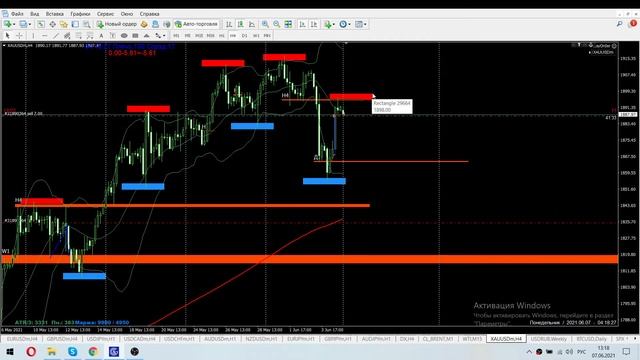Screen dimensions: 640x360
Task: Select the arrow cursor tool
Action: click(x=7, y=36)
